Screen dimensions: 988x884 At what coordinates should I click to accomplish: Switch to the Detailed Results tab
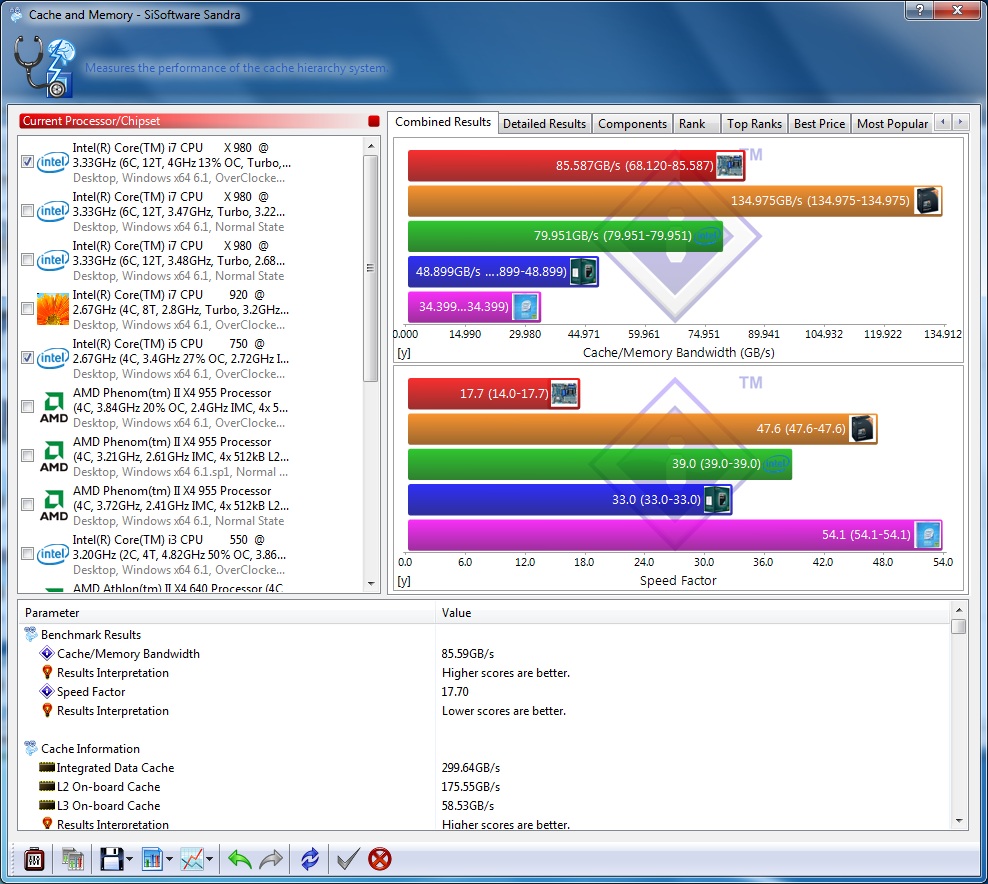coord(544,123)
